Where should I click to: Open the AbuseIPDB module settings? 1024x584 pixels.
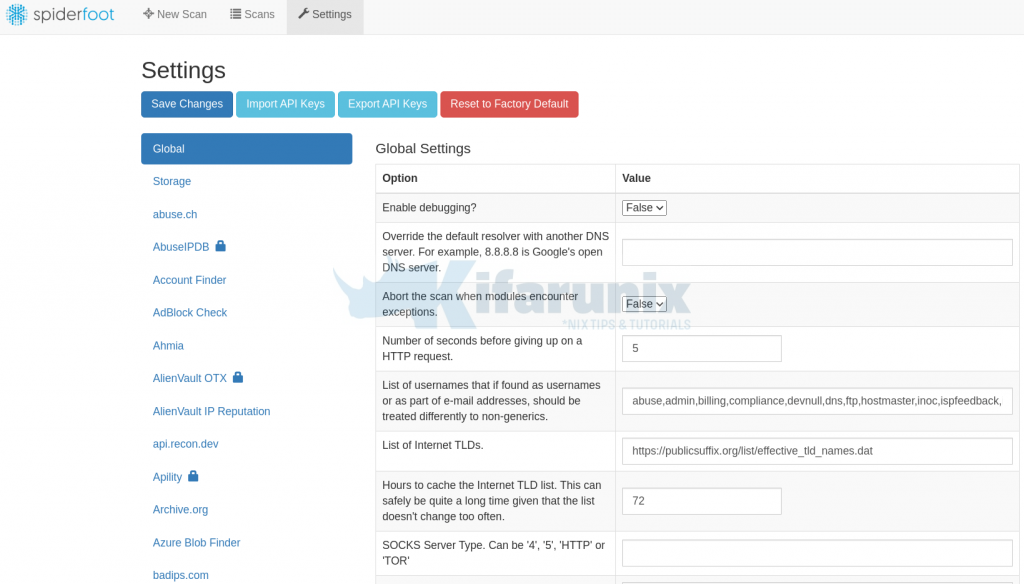tap(181, 247)
